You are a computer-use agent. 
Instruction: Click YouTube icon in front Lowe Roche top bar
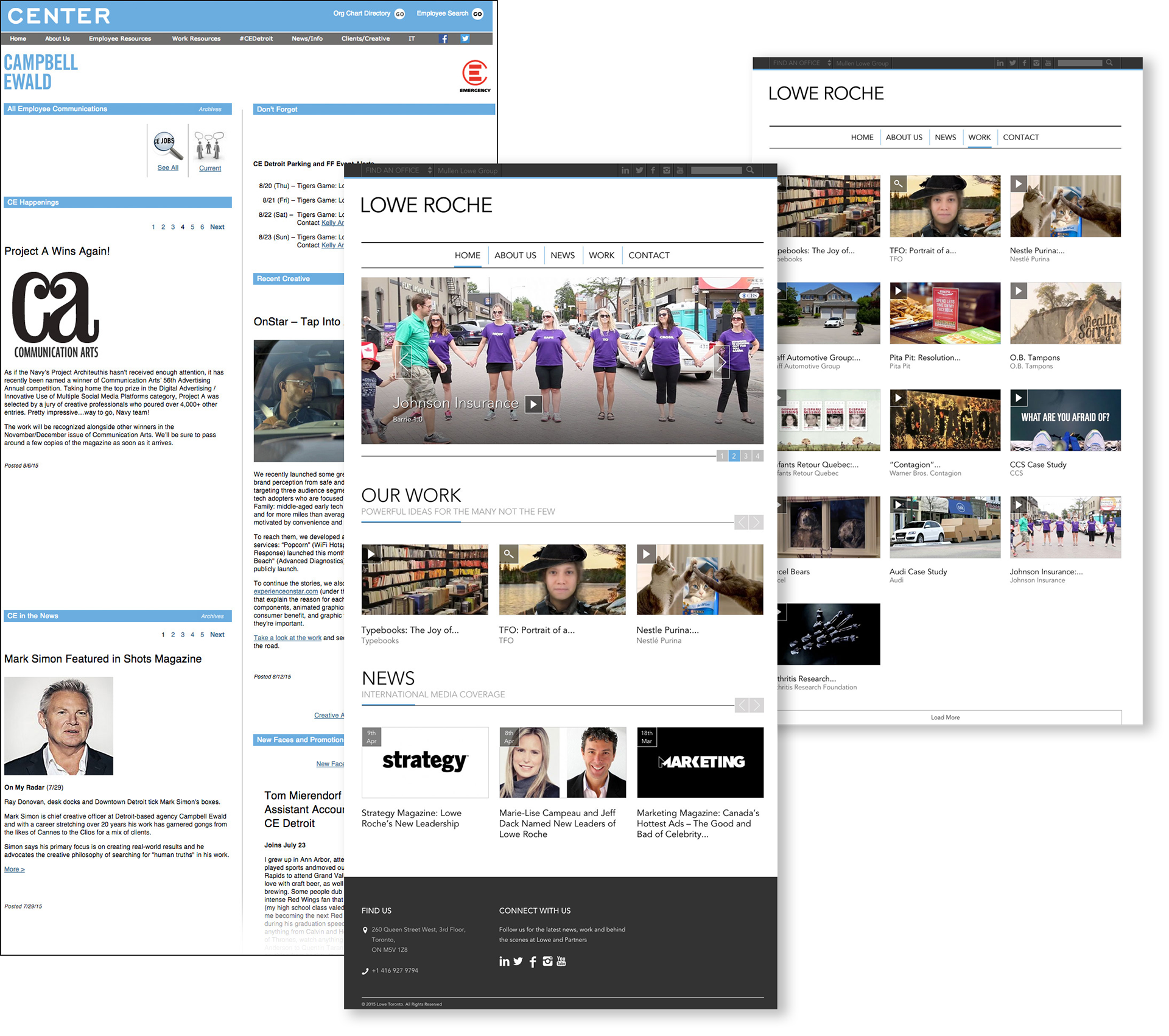click(x=680, y=171)
